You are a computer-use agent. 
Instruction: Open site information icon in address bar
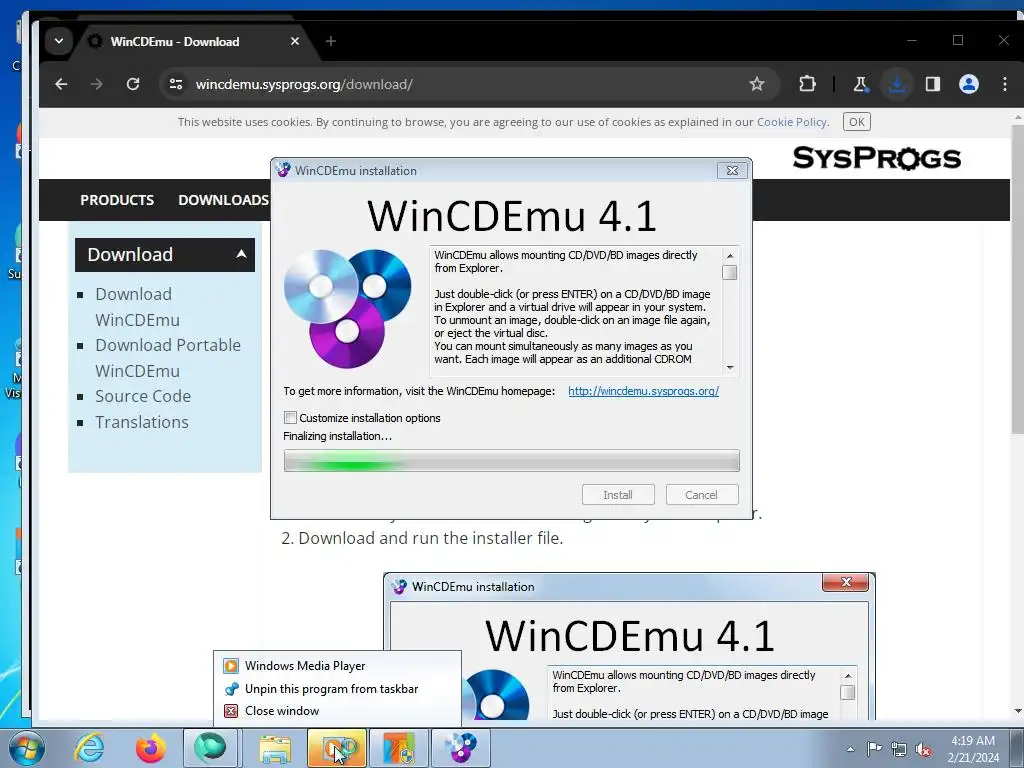tap(176, 84)
